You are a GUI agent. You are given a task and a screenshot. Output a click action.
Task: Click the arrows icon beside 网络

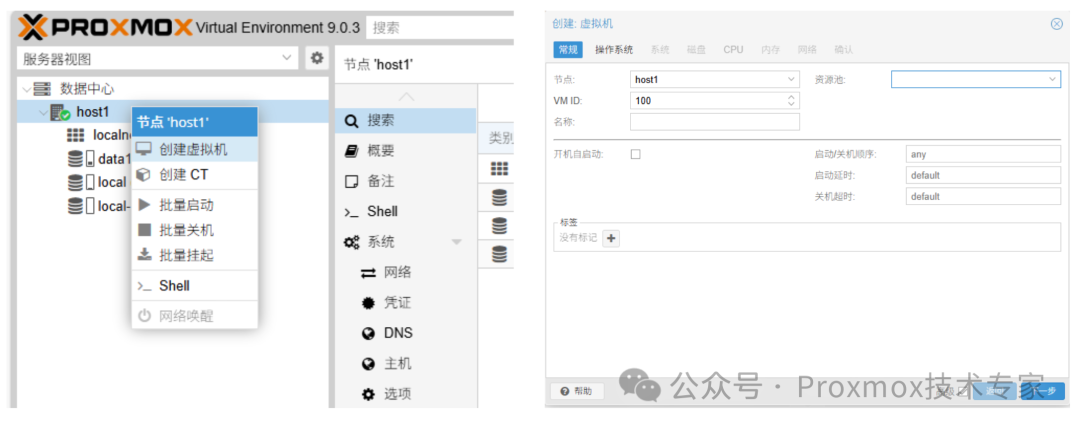[x=368, y=273]
